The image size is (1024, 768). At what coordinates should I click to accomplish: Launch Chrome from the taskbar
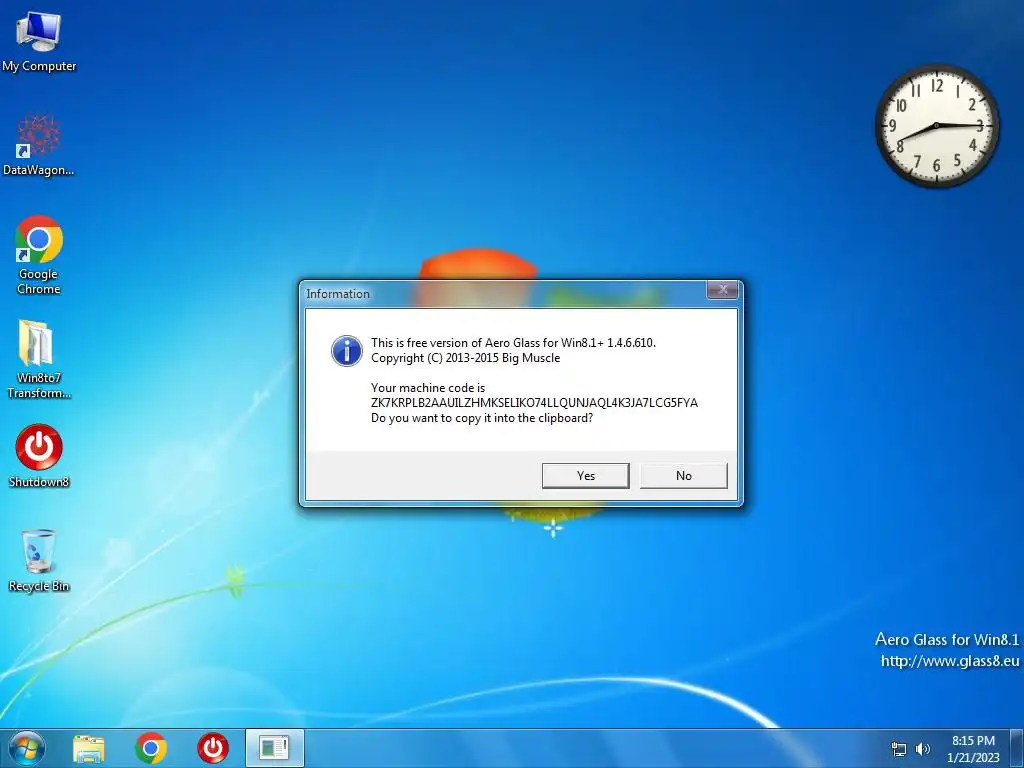point(151,748)
